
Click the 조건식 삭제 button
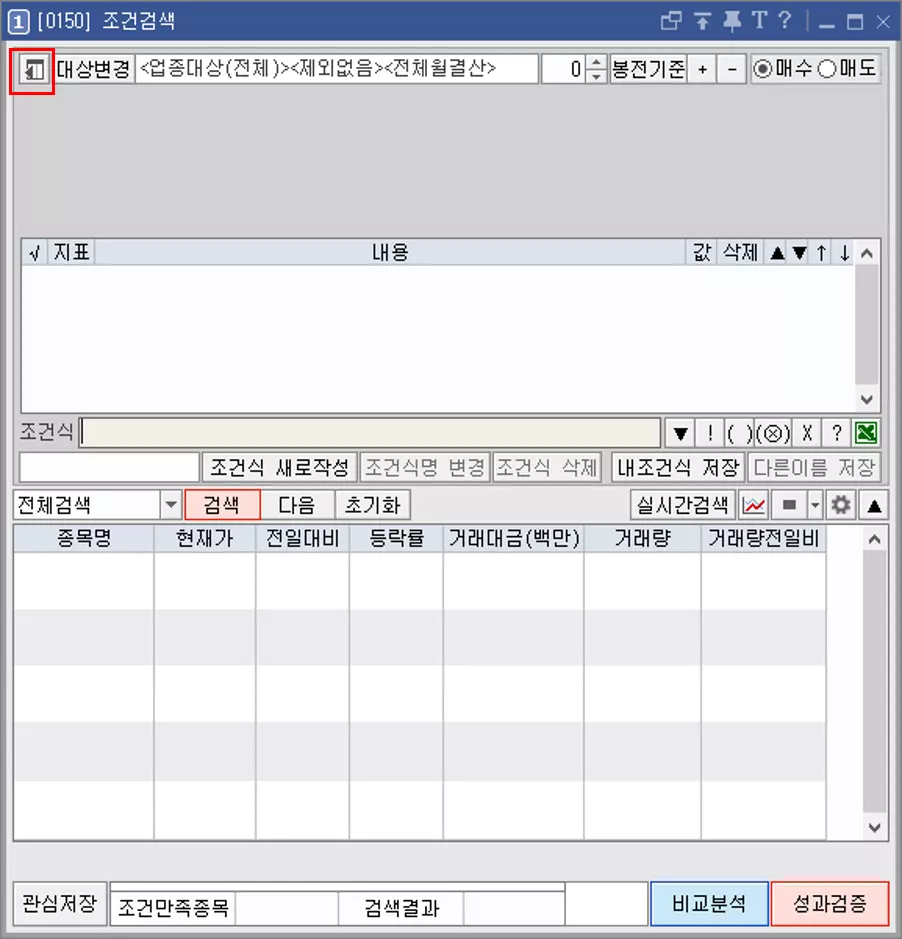click(x=547, y=467)
